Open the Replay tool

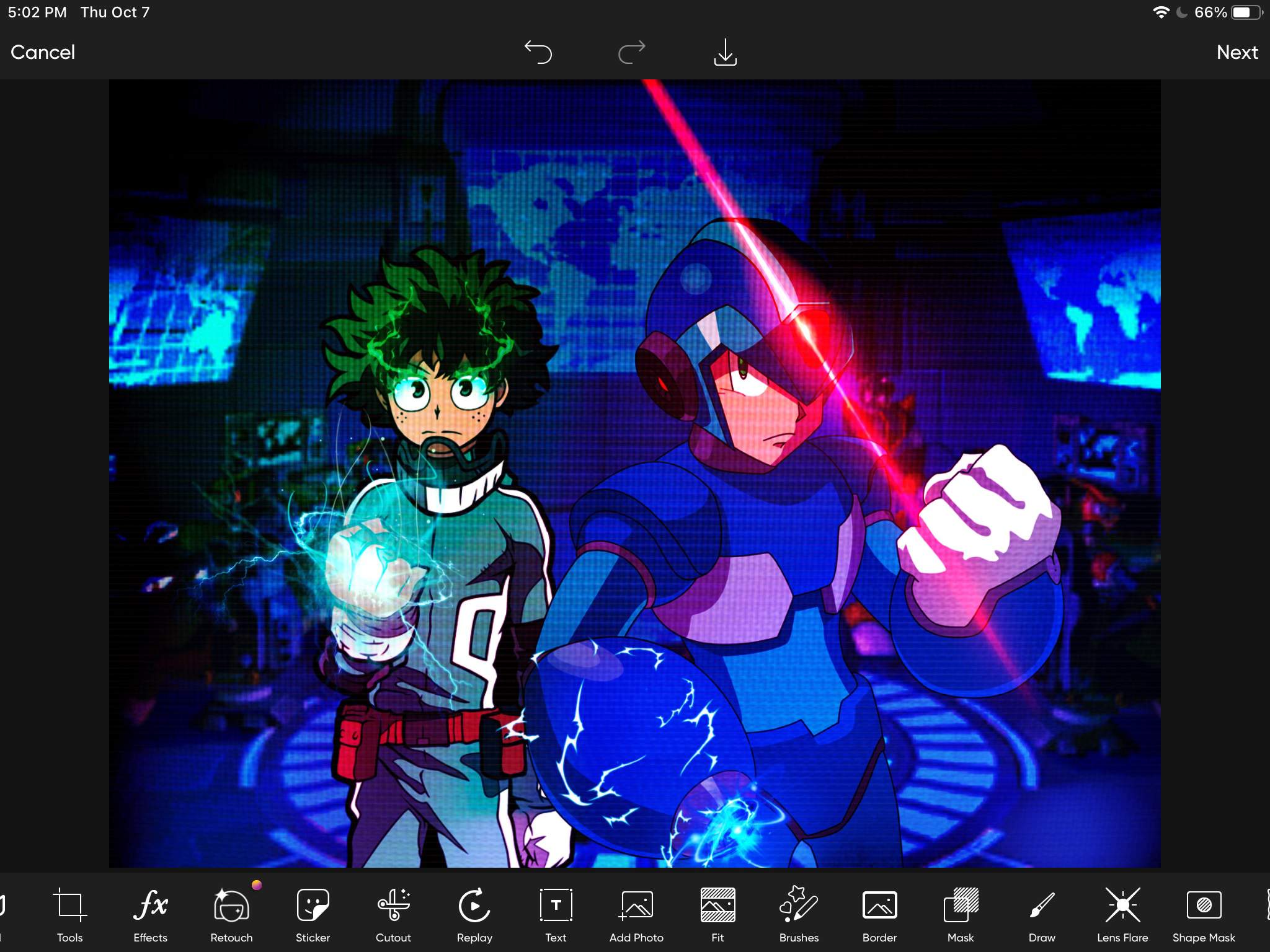[474, 914]
